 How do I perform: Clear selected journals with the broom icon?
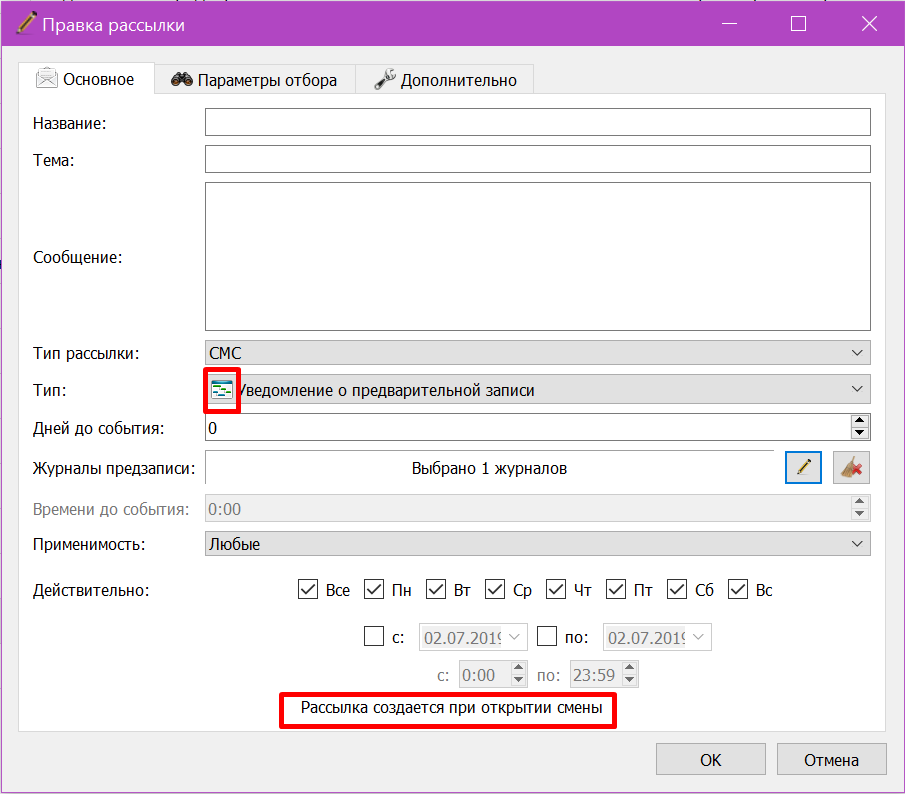point(851,467)
